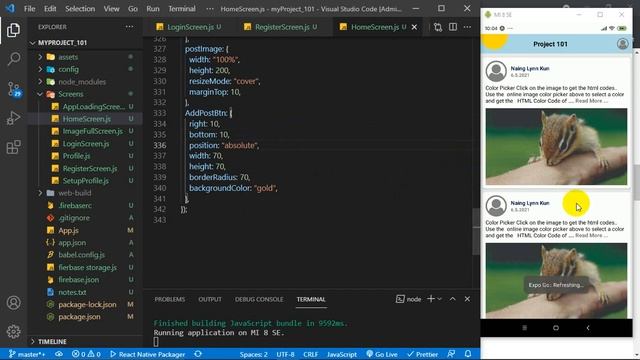The image size is (640, 360).
Task: Click the VS Code logo icon
Action: [10, 8]
